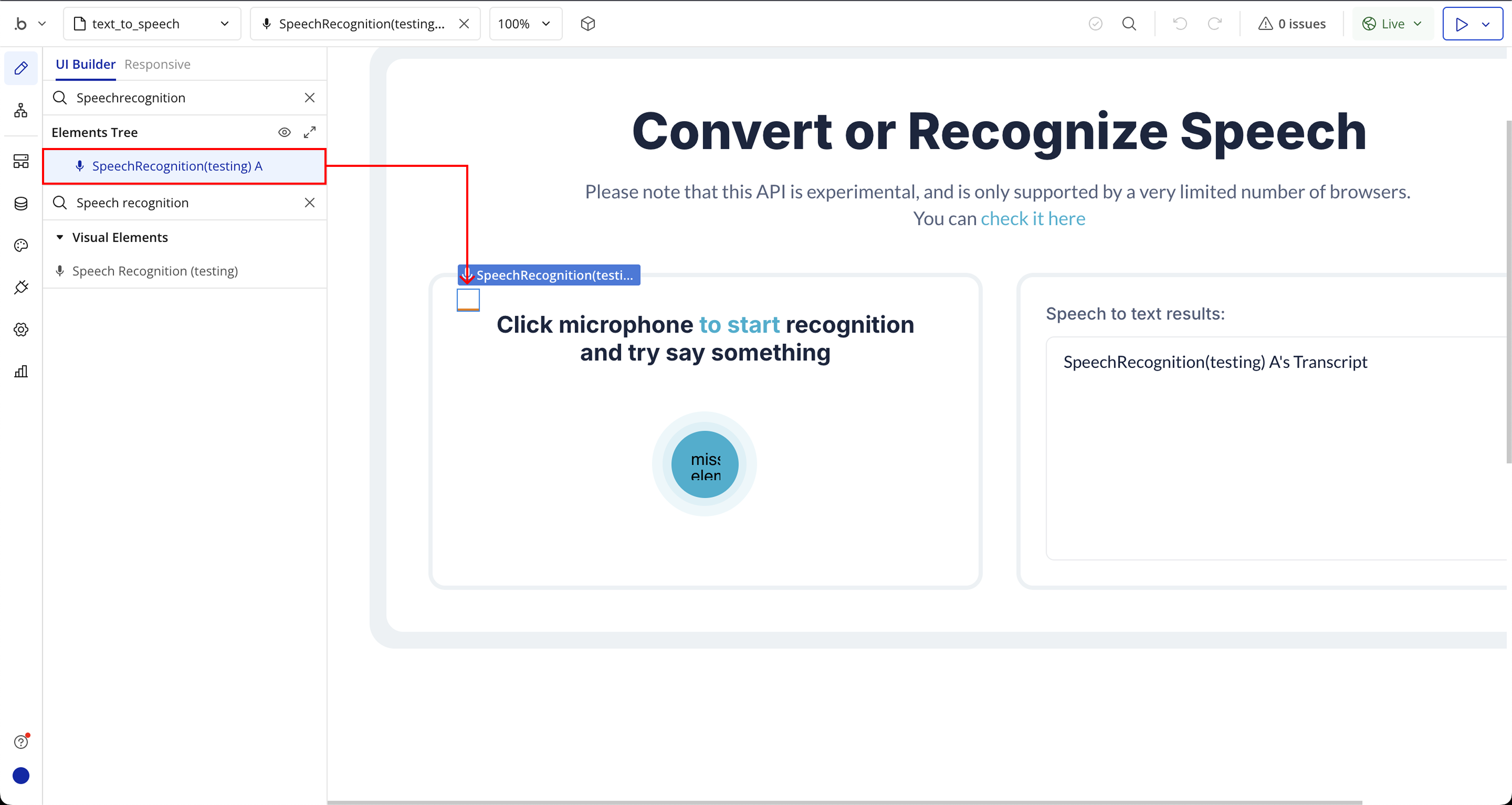Open the Settings gear in sidebar
Screen dimensions: 1512x805
point(21,330)
